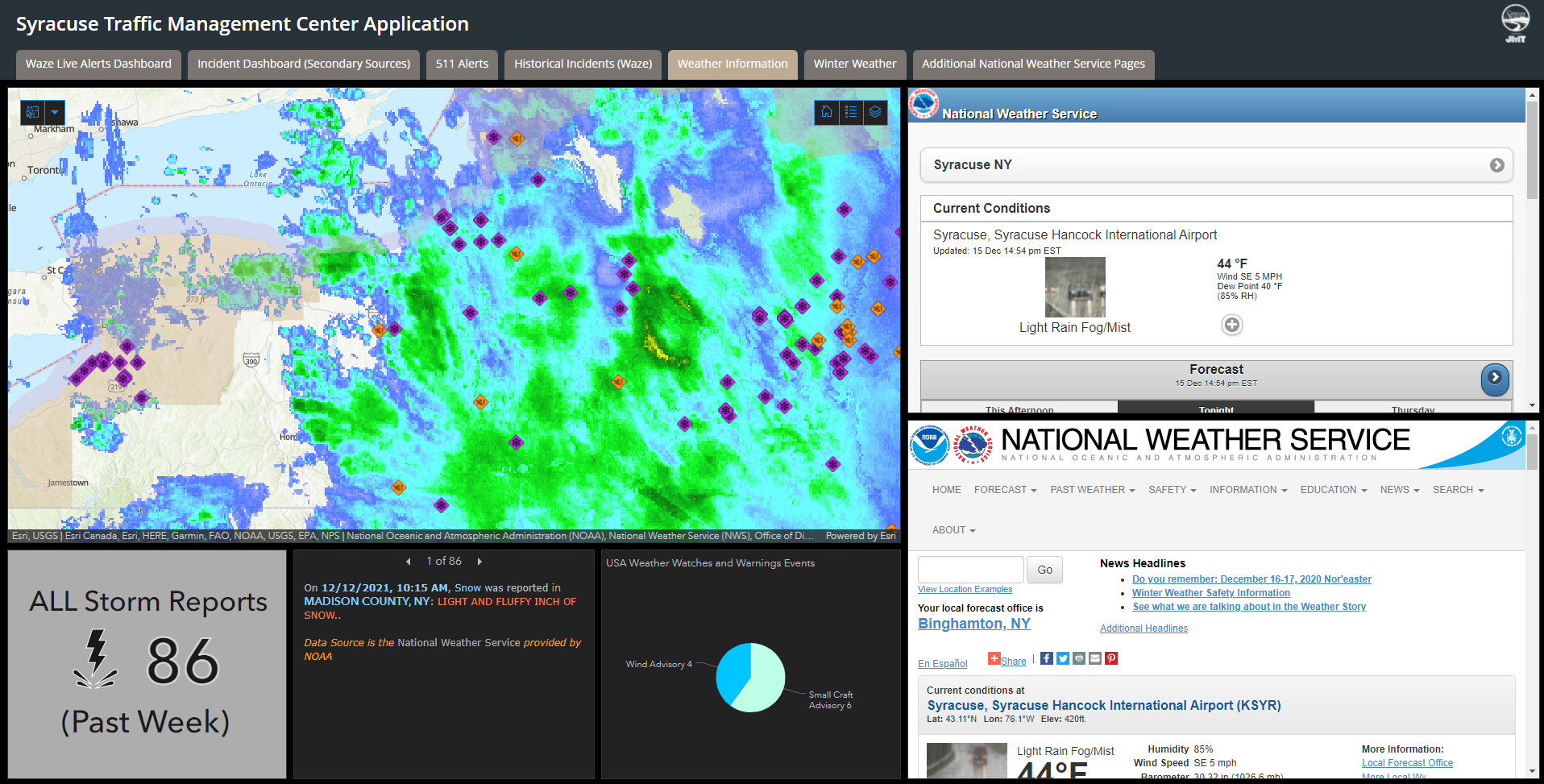The image size is (1544, 784).
Task: Click the location search input field
Action: tap(971, 570)
